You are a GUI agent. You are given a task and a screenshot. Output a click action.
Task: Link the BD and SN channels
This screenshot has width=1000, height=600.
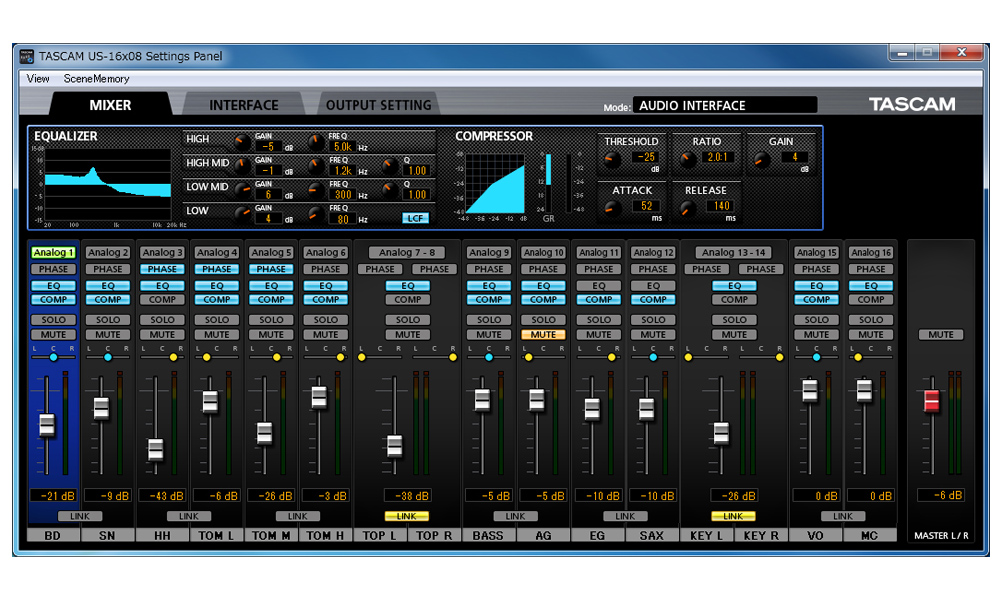point(80,516)
